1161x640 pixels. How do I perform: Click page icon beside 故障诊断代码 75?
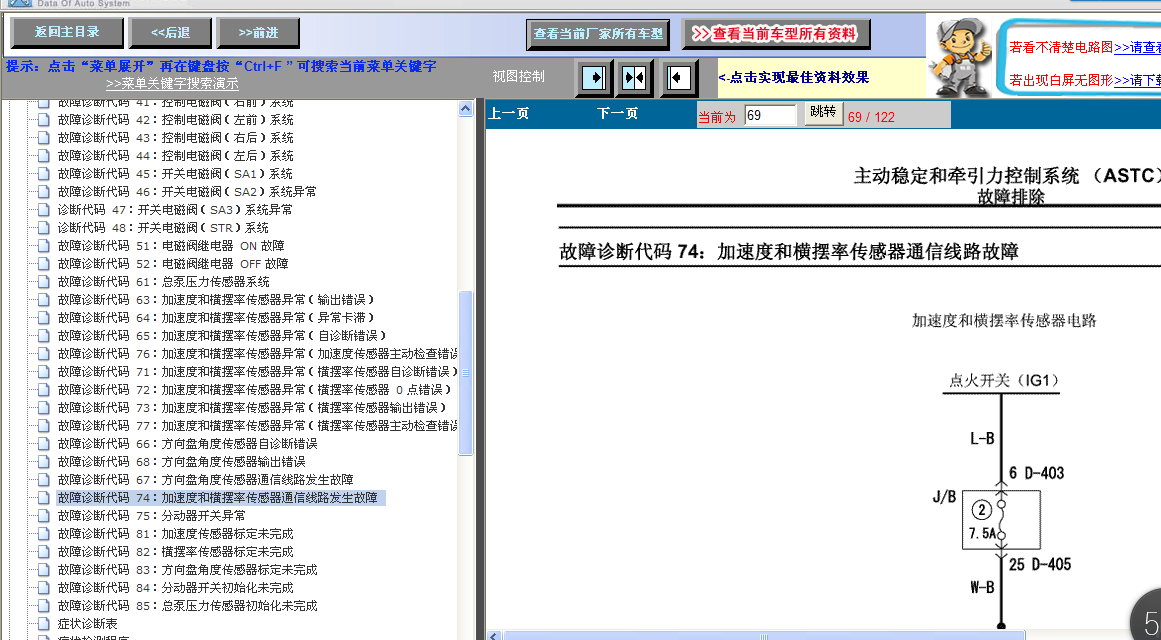click(x=44, y=516)
